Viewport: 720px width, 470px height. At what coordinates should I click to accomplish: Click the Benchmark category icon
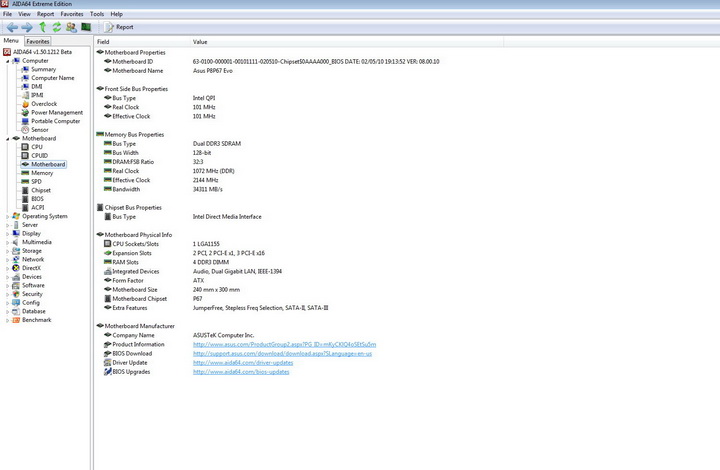(x=16, y=320)
